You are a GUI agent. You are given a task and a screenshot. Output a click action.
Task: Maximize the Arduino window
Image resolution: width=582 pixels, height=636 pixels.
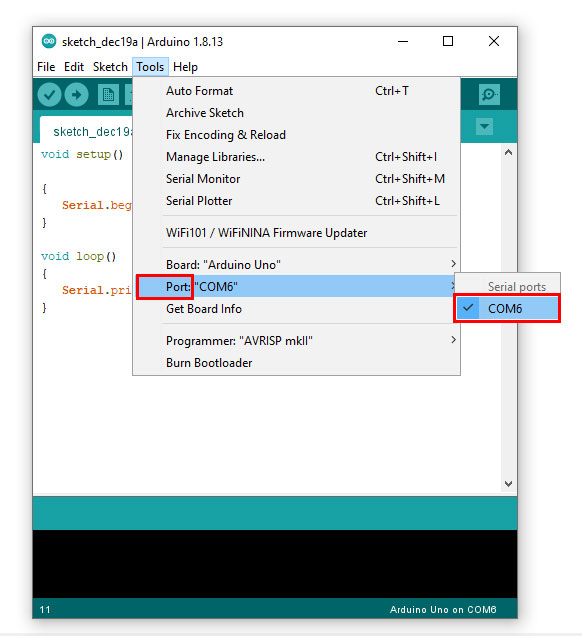(448, 41)
